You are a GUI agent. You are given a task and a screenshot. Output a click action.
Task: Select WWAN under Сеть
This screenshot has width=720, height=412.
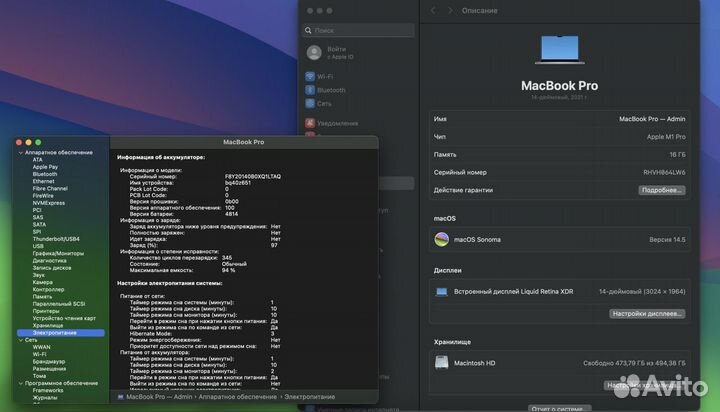(41, 347)
